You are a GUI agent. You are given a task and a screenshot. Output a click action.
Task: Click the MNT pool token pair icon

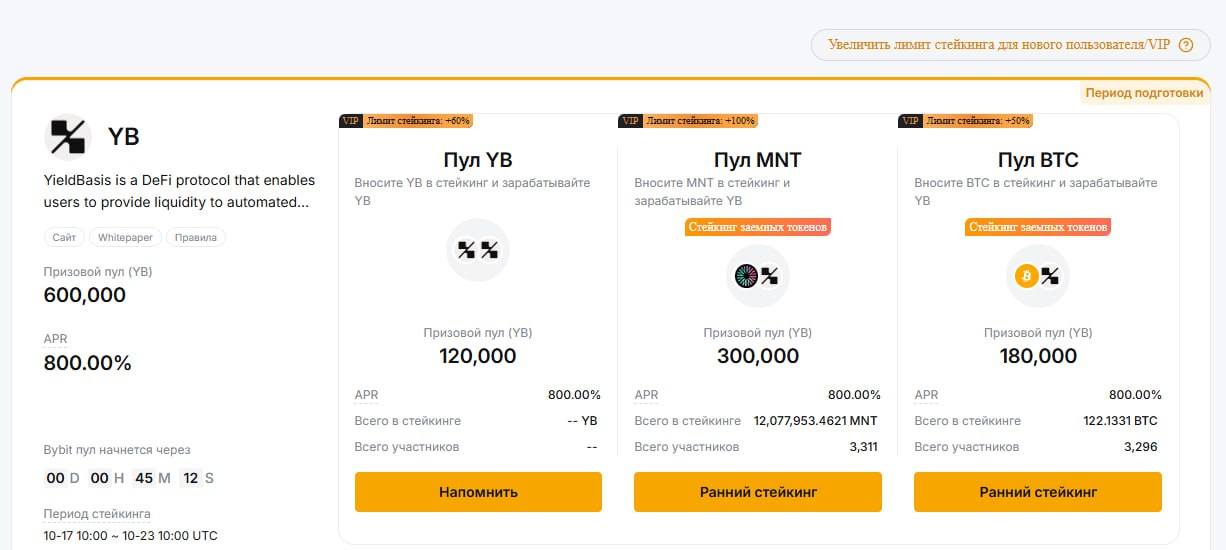tap(758, 276)
